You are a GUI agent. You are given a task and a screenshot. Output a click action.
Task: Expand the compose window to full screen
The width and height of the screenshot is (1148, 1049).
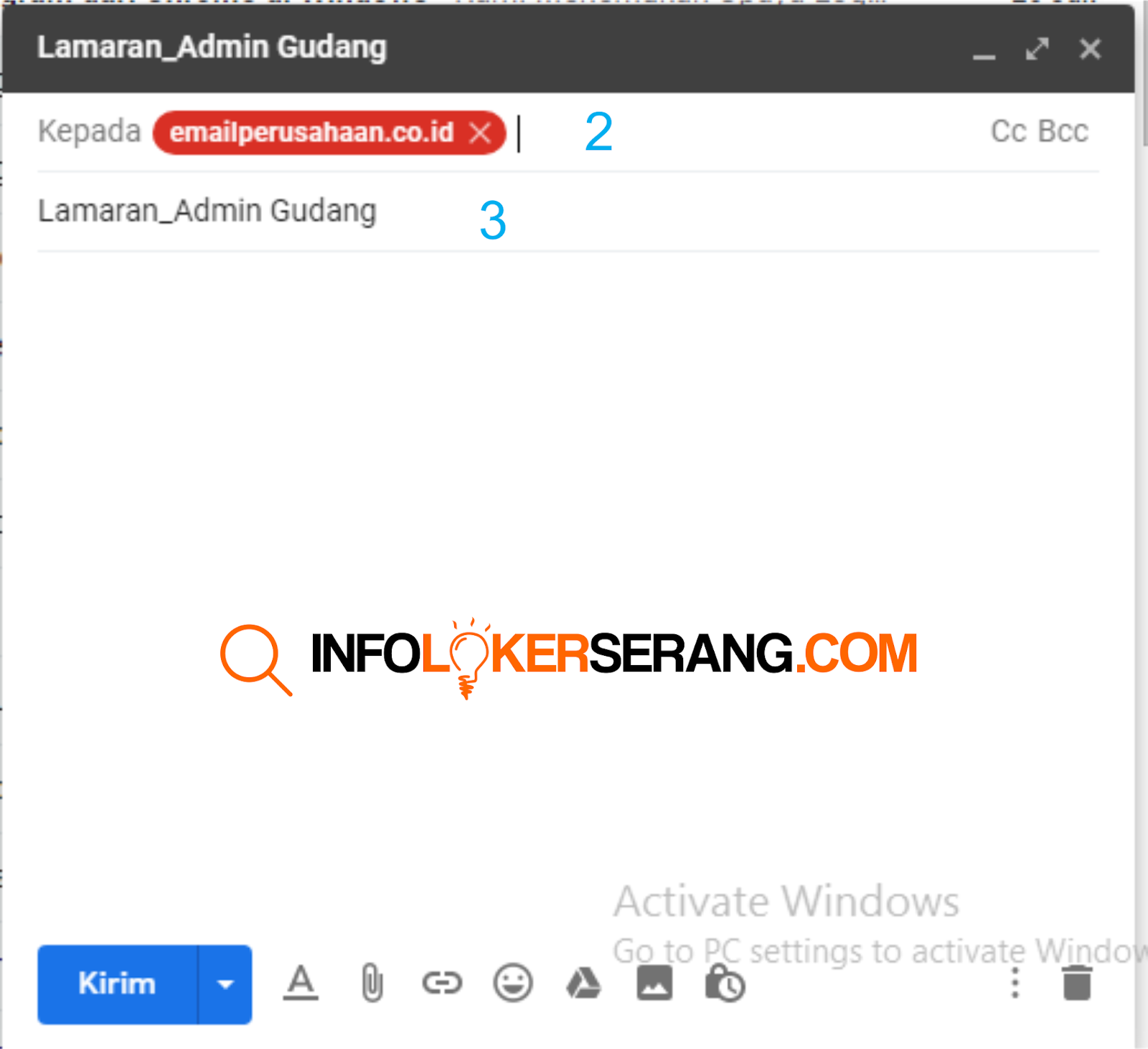pyautogui.click(x=1036, y=49)
